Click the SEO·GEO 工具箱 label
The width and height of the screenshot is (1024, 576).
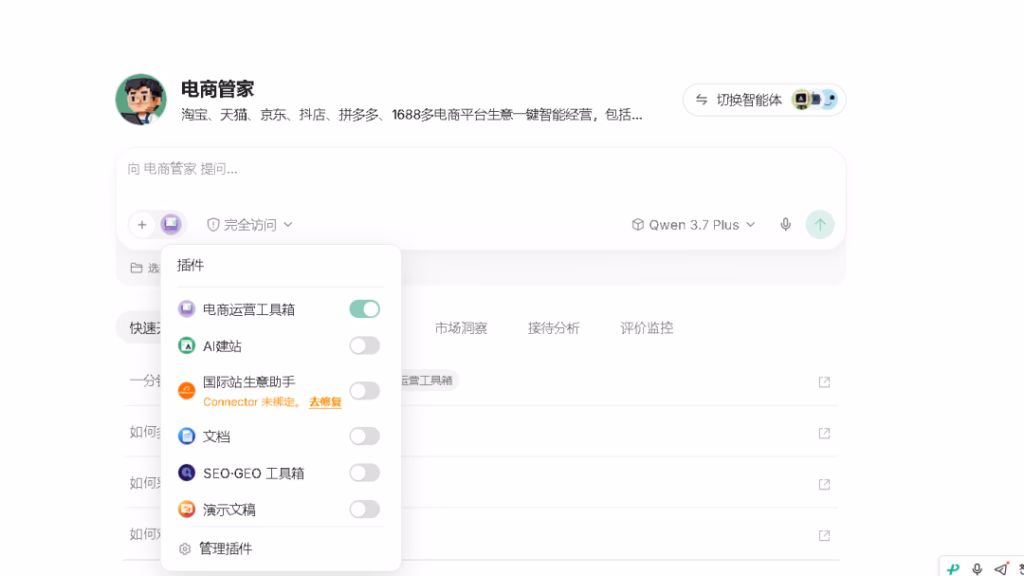[253, 473]
